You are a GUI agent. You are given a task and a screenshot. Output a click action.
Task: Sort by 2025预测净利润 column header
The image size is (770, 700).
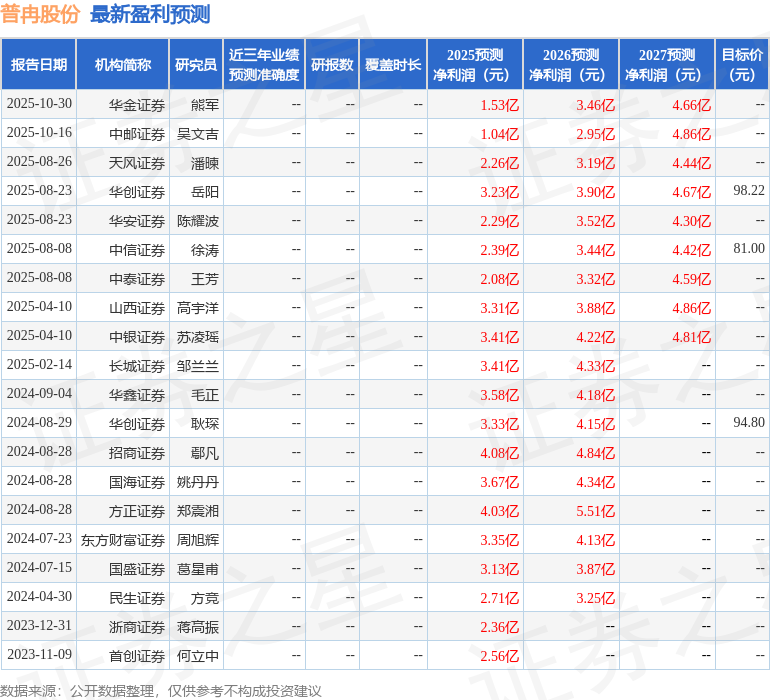pos(475,65)
